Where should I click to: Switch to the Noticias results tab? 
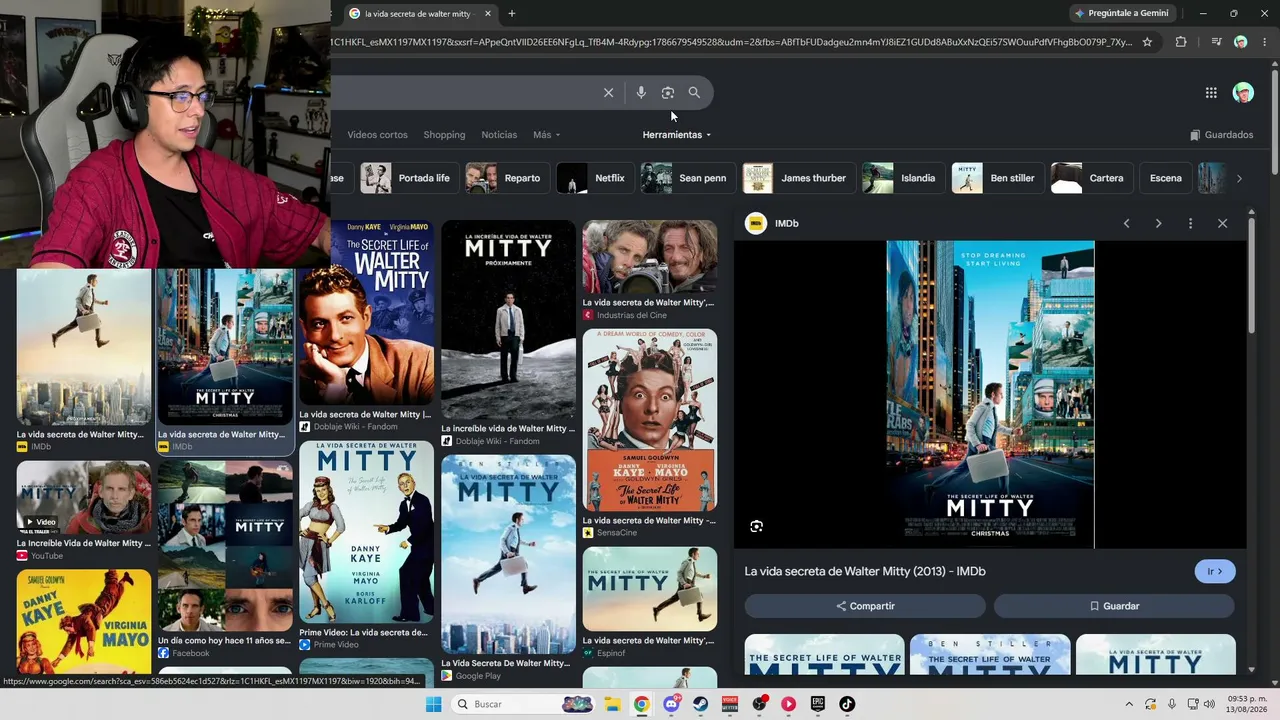coord(499,135)
